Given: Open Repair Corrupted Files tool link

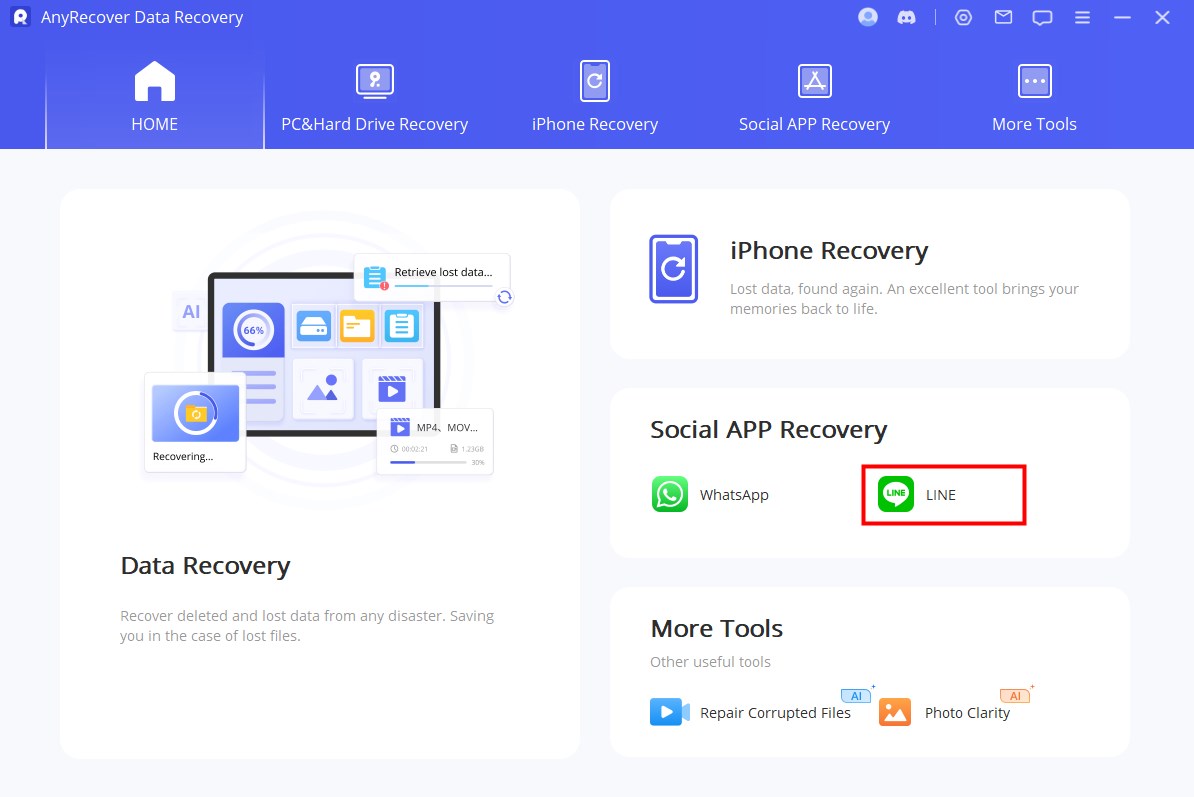Looking at the screenshot, I should click(x=775, y=713).
